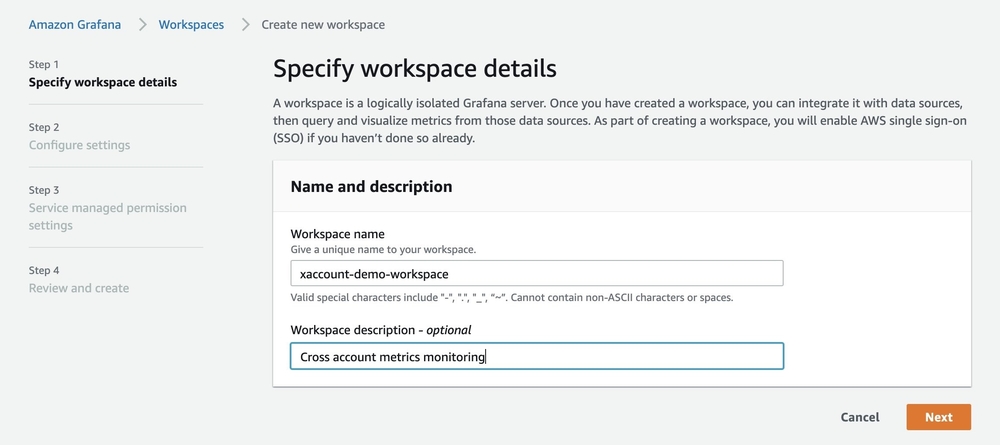Go to Step 4 Review and create

coord(78,279)
